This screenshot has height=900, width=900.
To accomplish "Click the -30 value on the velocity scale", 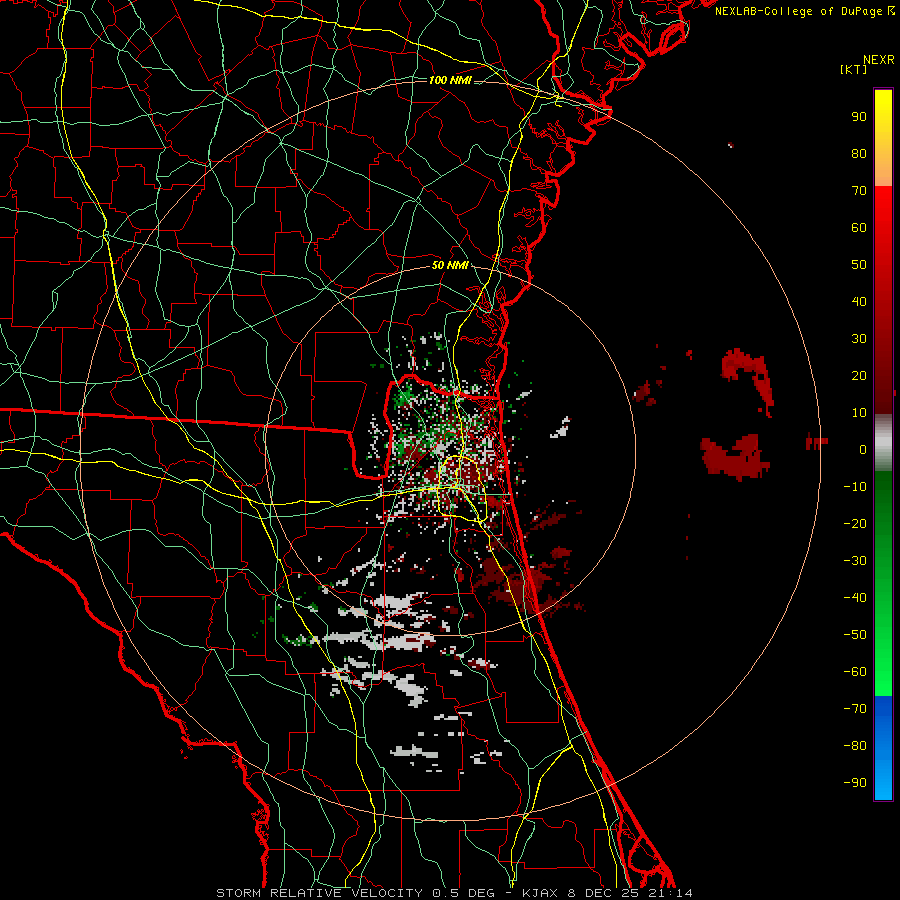I will click(855, 561).
